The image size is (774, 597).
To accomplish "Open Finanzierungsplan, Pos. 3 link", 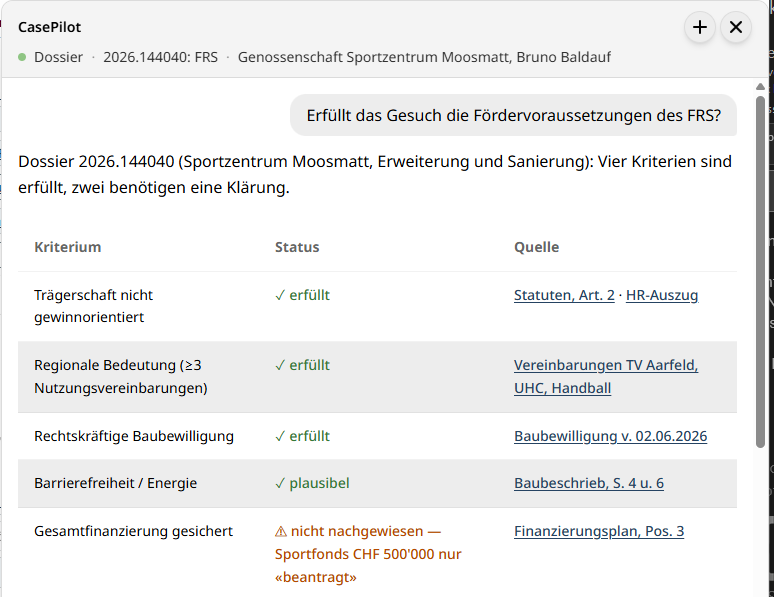I will pos(599,531).
